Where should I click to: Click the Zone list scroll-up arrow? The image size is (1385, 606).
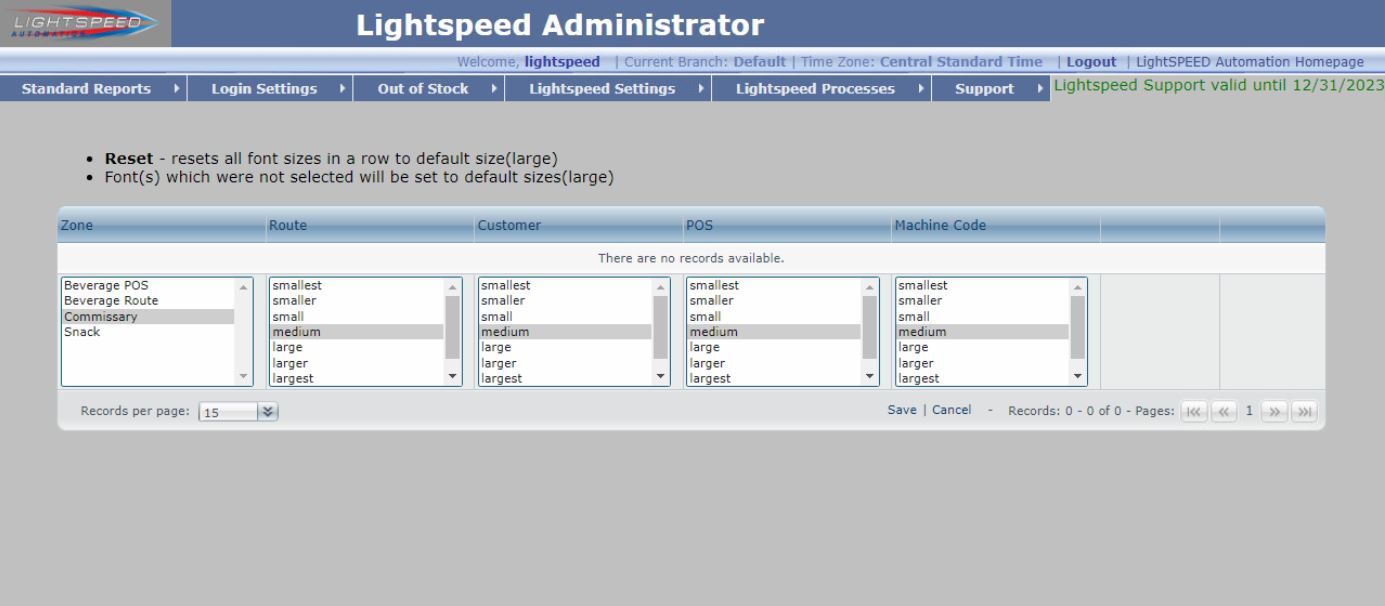(x=243, y=286)
